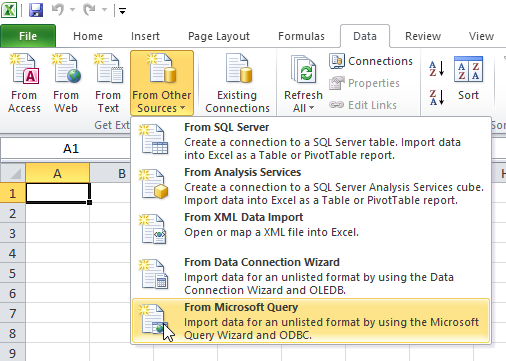The width and height of the screenshot is (506, 361).
Task: Click the Select All corner triangle
Action: pyautogui.click(x=13, y=173)
